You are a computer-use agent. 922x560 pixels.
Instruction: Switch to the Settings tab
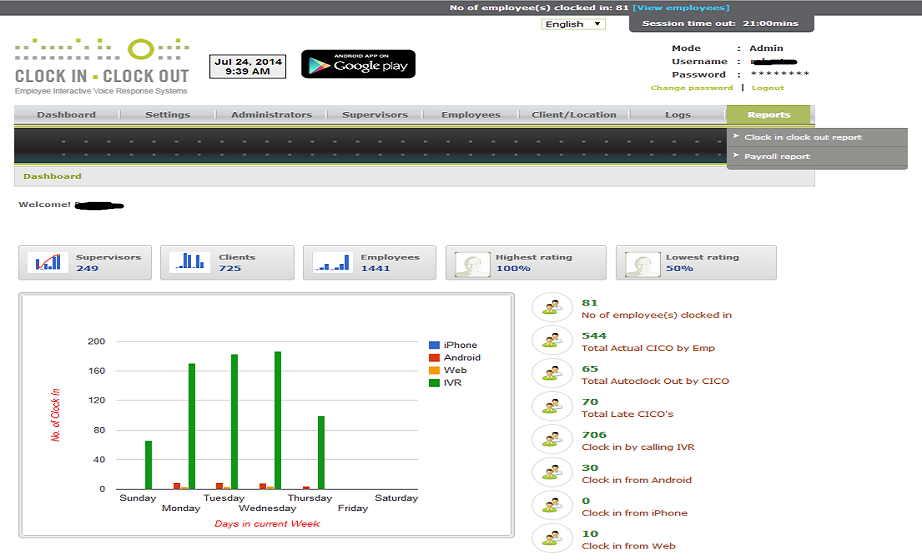pos(167,115)
